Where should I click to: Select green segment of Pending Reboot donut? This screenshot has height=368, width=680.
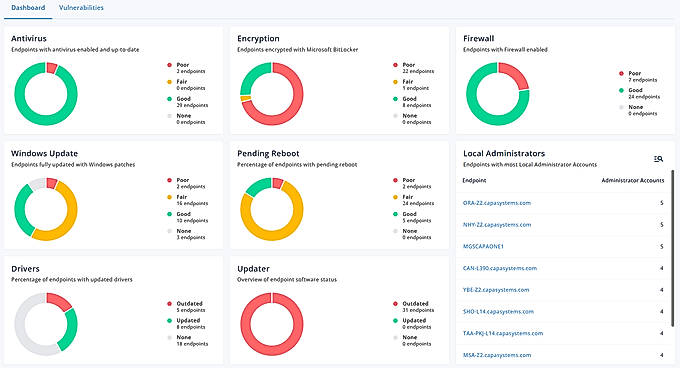click(258, 186)
